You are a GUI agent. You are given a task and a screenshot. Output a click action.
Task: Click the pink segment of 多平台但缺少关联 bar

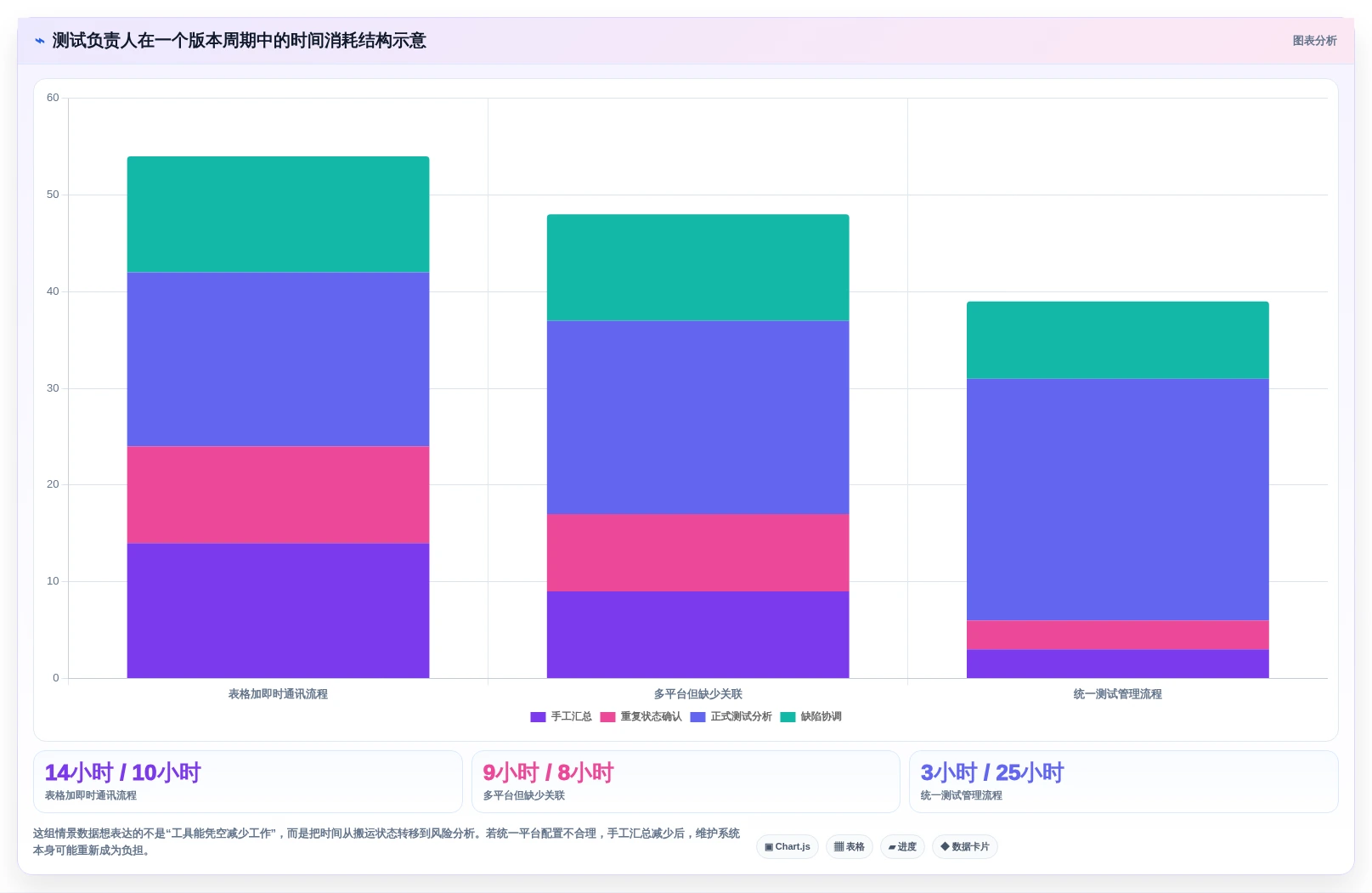697,552
